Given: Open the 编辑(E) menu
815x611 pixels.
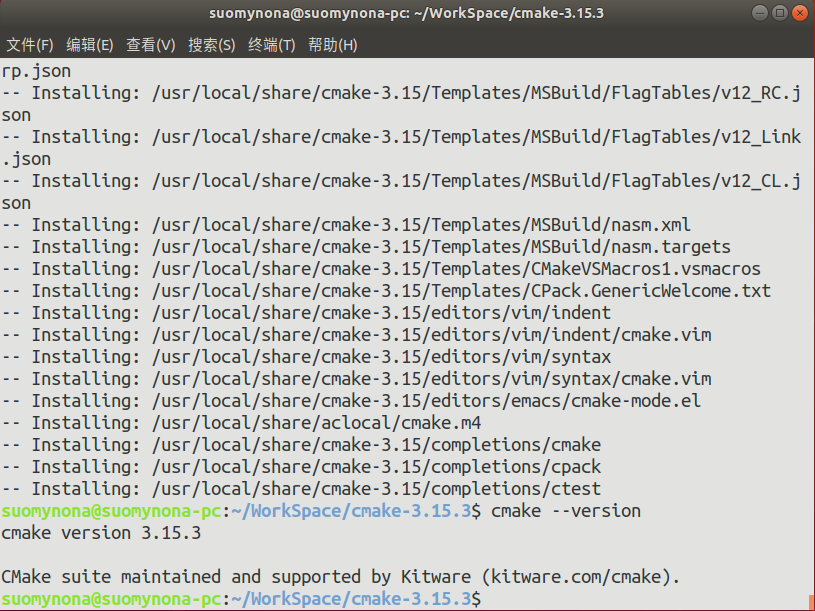Looking at the screenshot, I should 90,45.
